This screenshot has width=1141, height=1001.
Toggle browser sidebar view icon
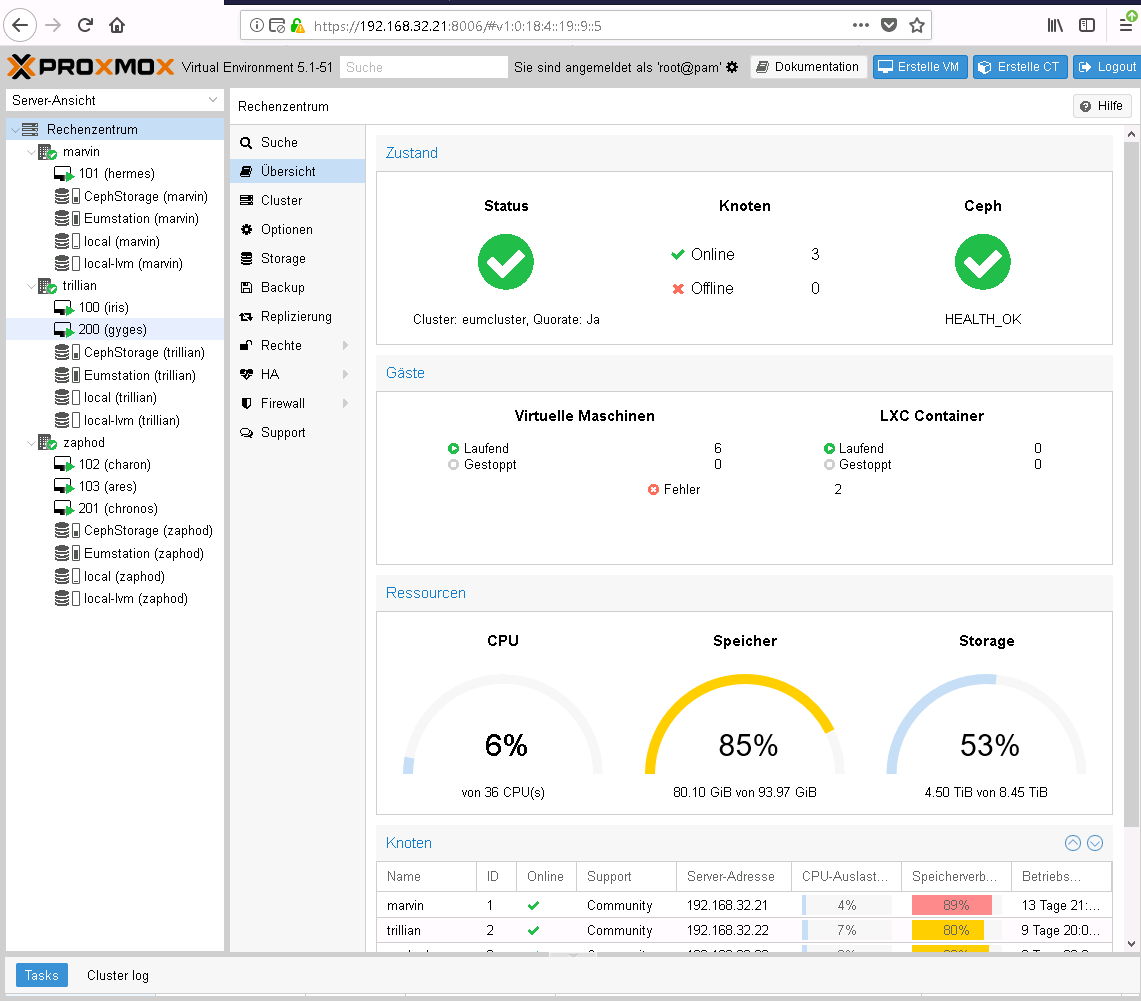pyautogui.click(x=1087, y=25)
